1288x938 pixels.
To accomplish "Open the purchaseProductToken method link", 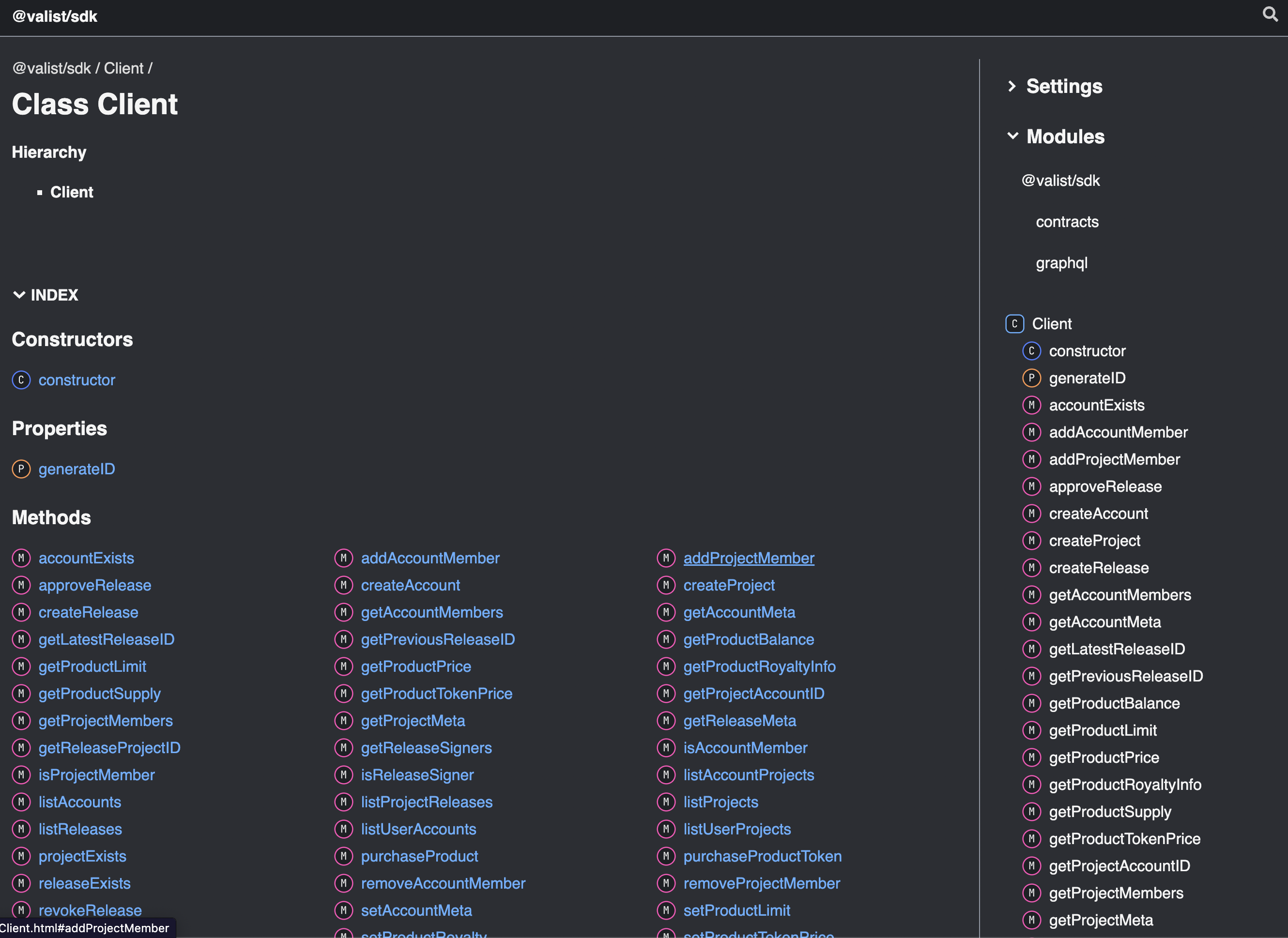I will coord(762,856).
